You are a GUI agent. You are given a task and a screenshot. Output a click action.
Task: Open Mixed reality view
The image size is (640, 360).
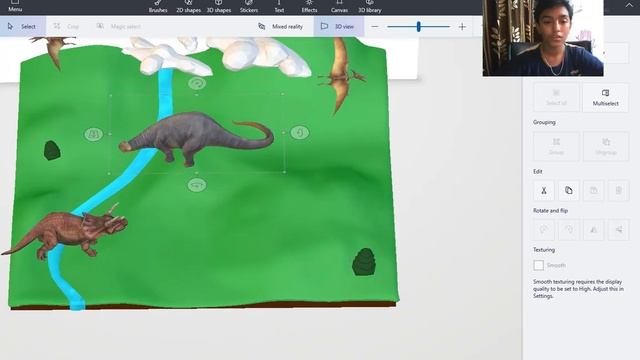point(281,26)
